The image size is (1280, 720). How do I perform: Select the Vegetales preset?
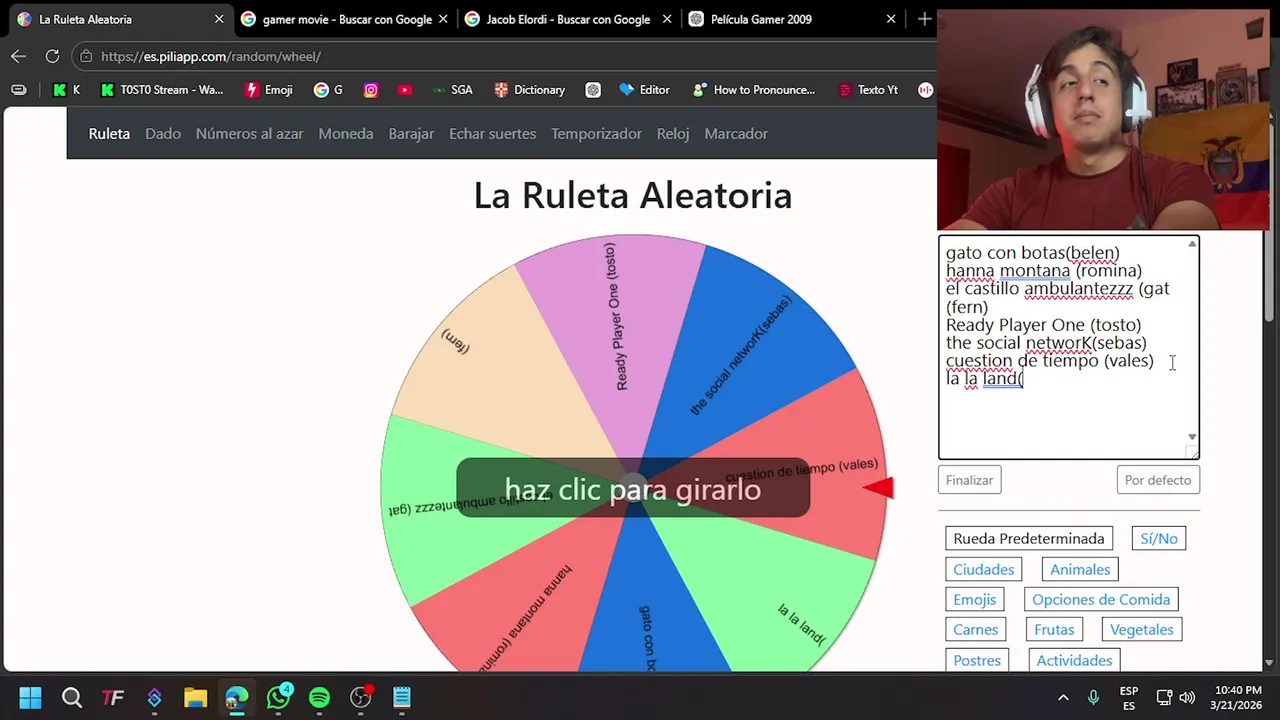(x=1142, y=629)
